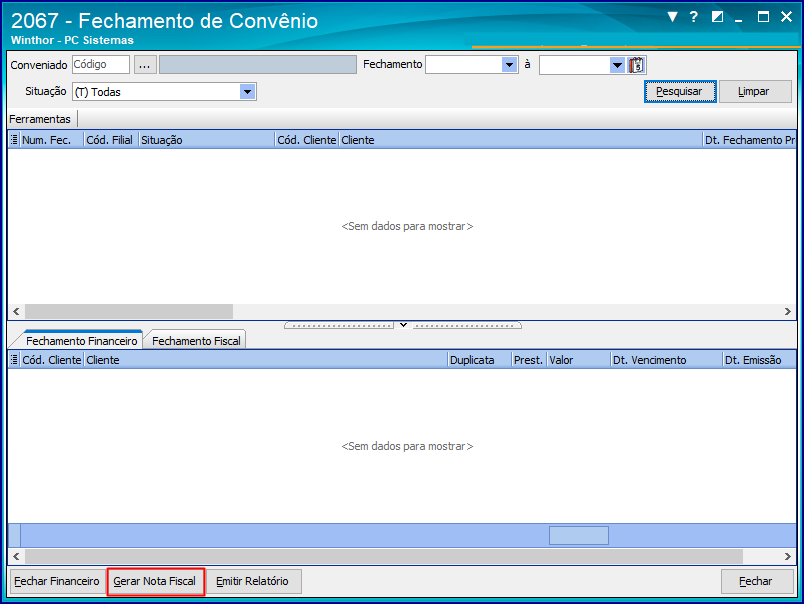804x604 pixels.
Task: Open the Situação (T) Todas dropdown
Action: (248, 92)
